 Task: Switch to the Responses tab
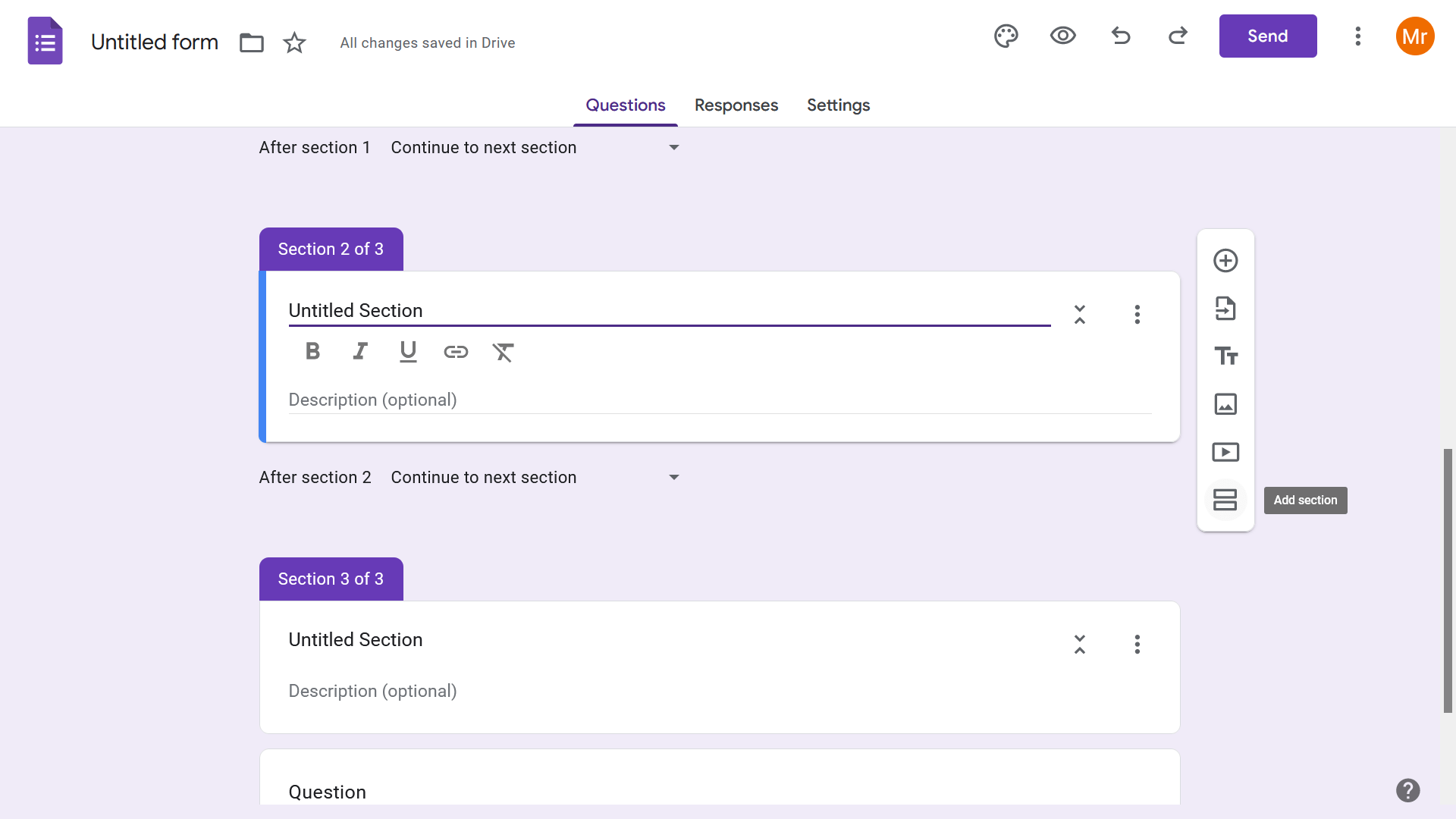[x=736, y=105]
